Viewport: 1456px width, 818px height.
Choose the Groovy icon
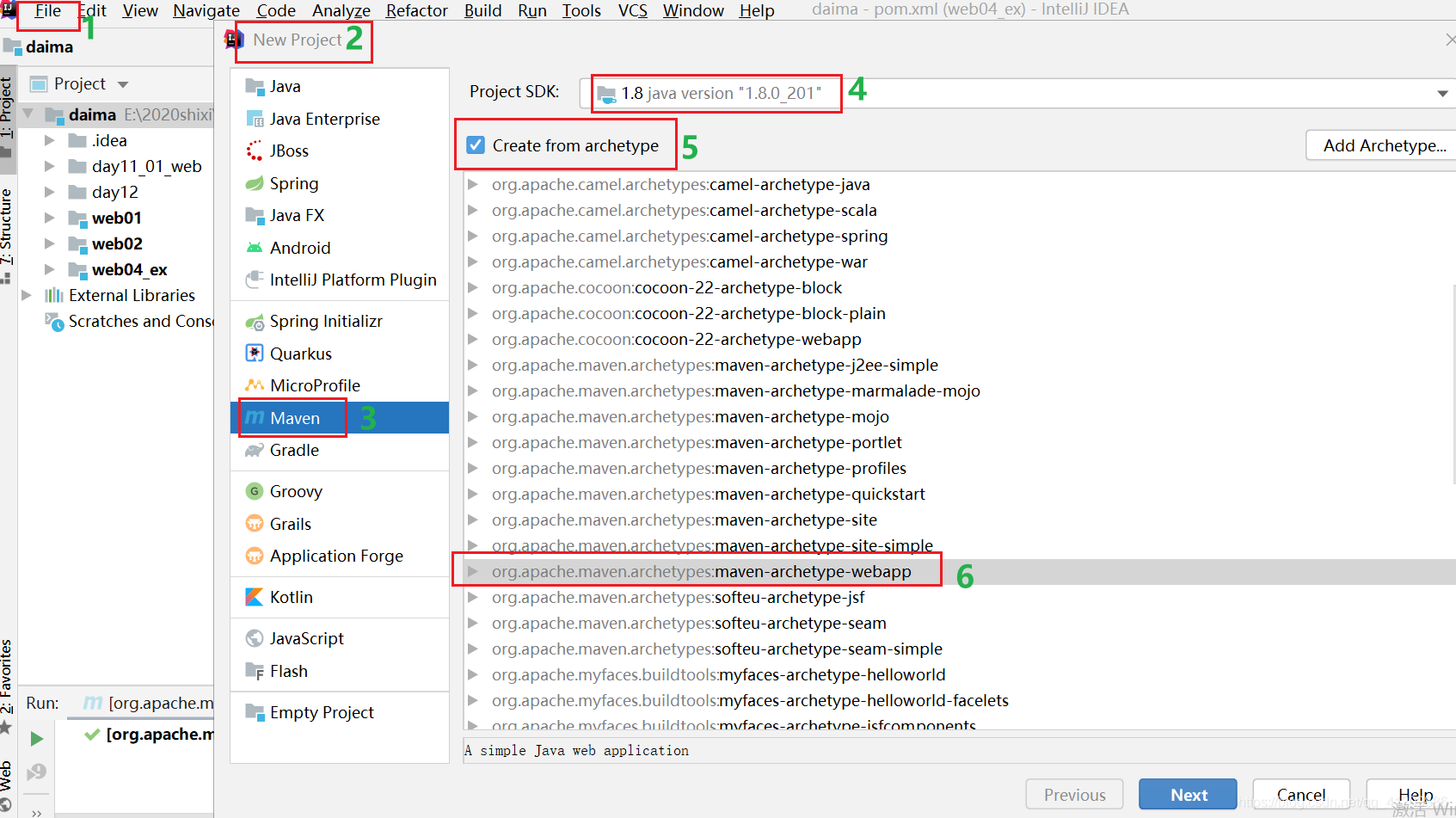click(255, 491)
